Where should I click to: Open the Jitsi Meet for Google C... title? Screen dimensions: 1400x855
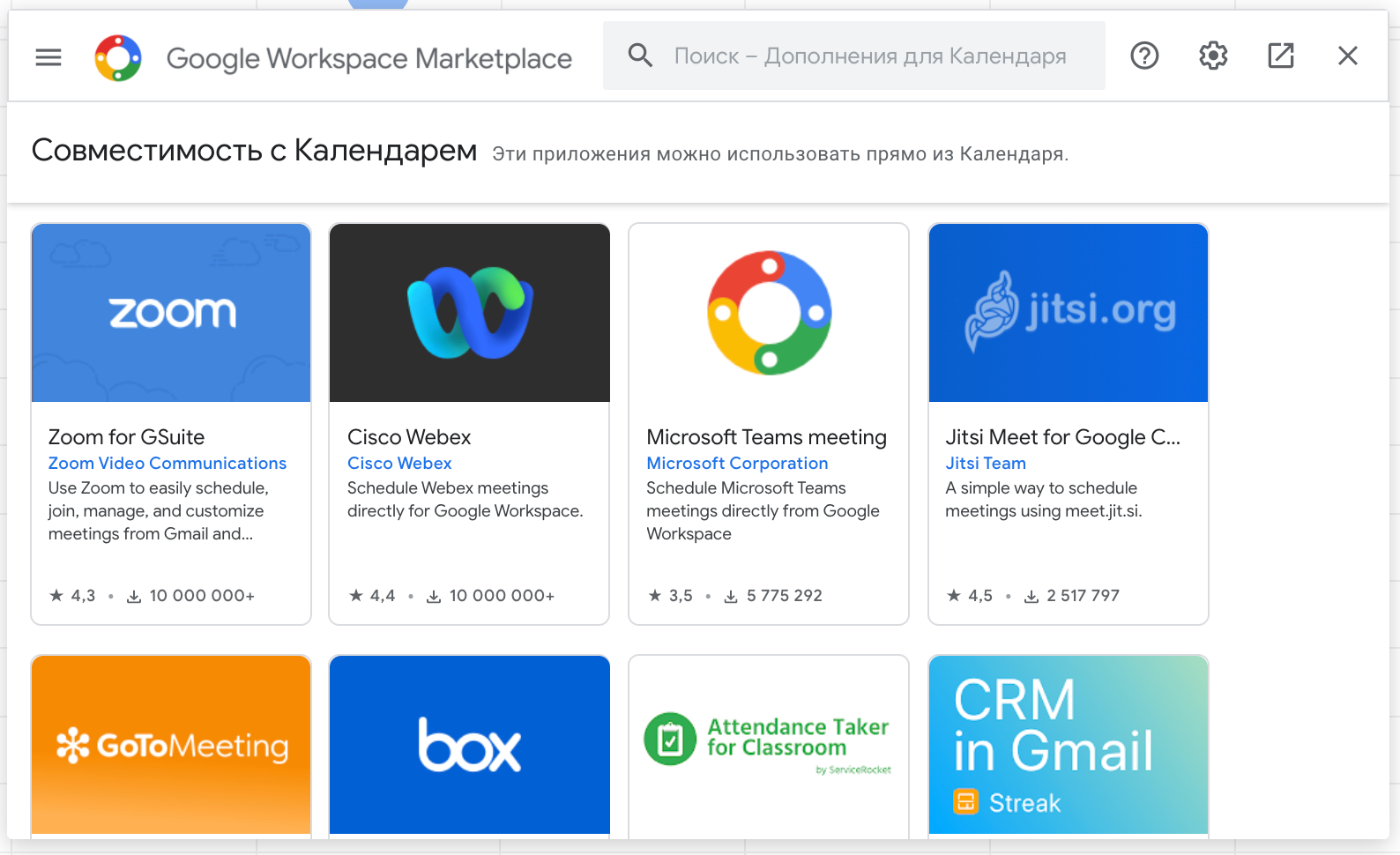[x=1062, y=437]
